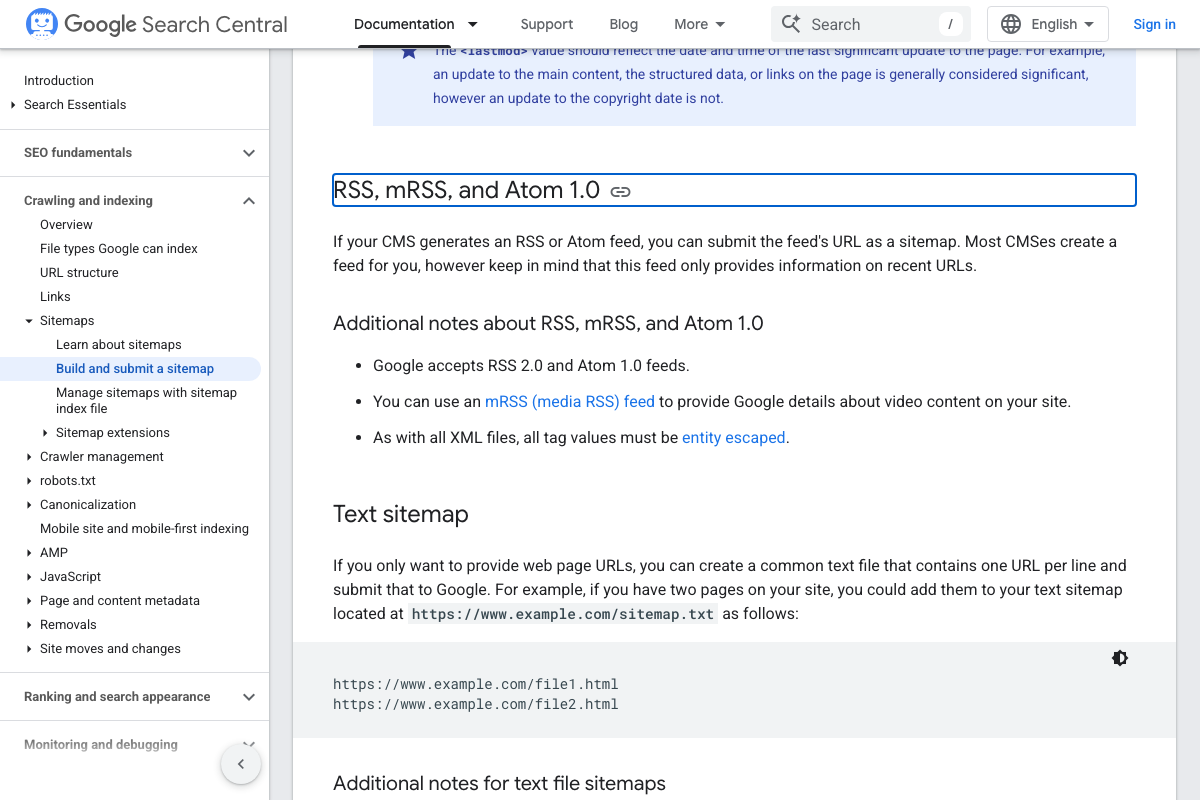The height and width of the screenshot is (800, 1200).
Task: Expand the Crawler management arrow
Action: [x=29, y=457]
